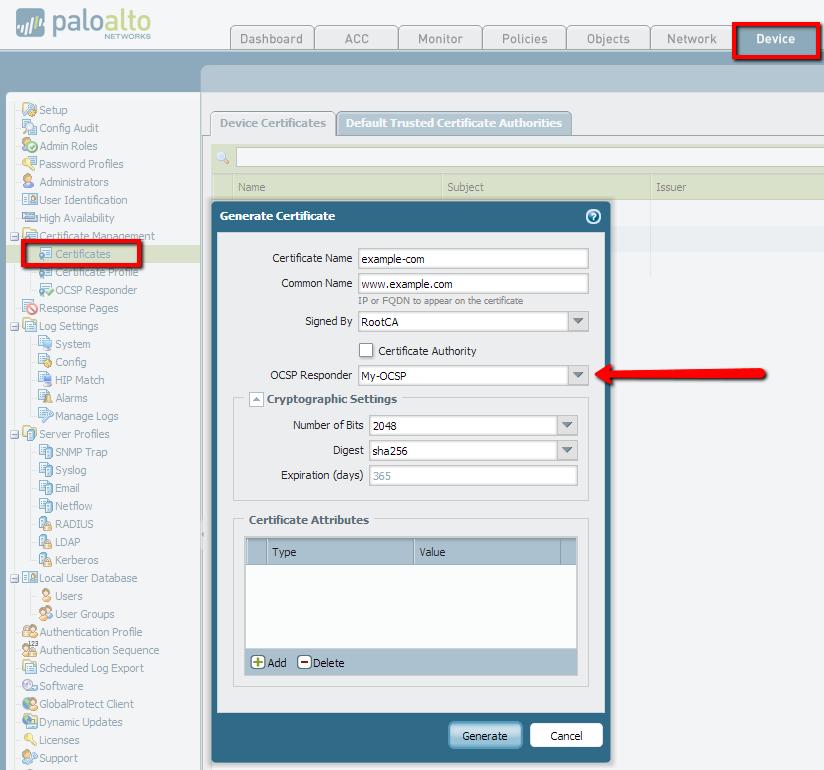This screenshot has width=824, height=770.
Task: Click the Manage Logs icon
Action: 46,415
